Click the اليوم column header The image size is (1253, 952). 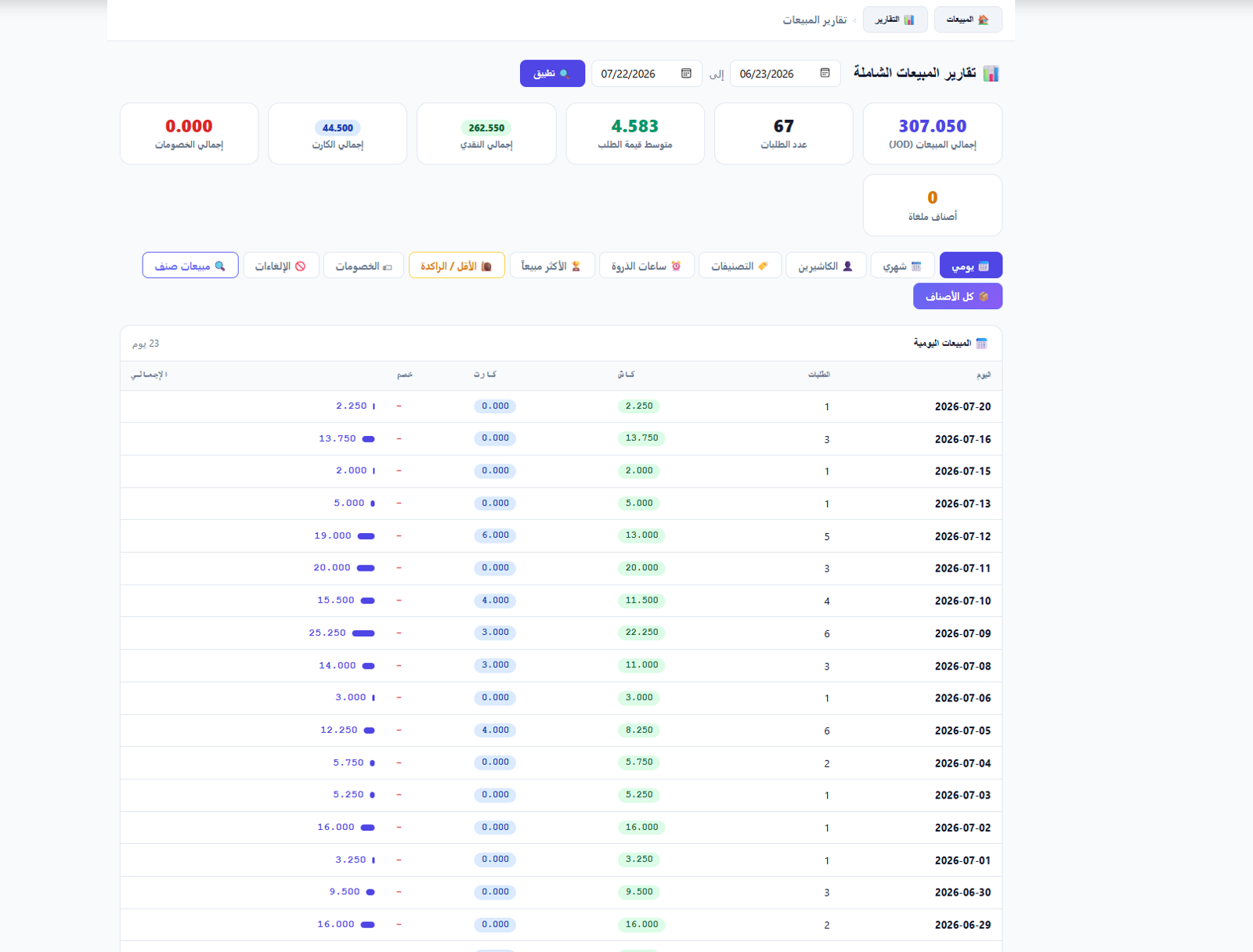pyautogui.click(x=984, y=375)
